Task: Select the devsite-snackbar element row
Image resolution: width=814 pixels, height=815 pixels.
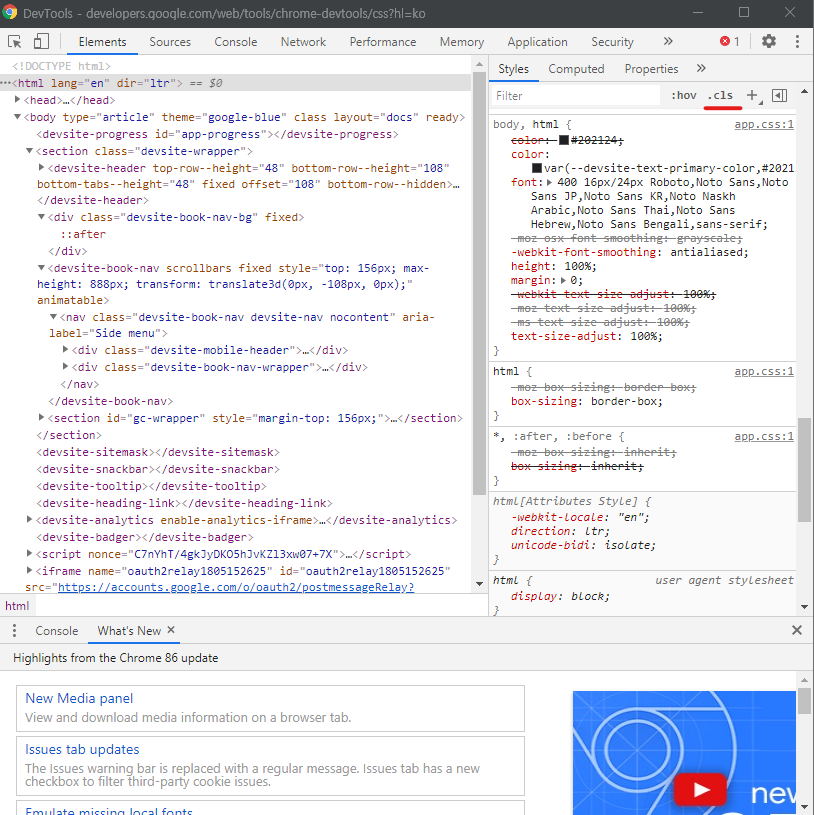Action: pos(158,469)
